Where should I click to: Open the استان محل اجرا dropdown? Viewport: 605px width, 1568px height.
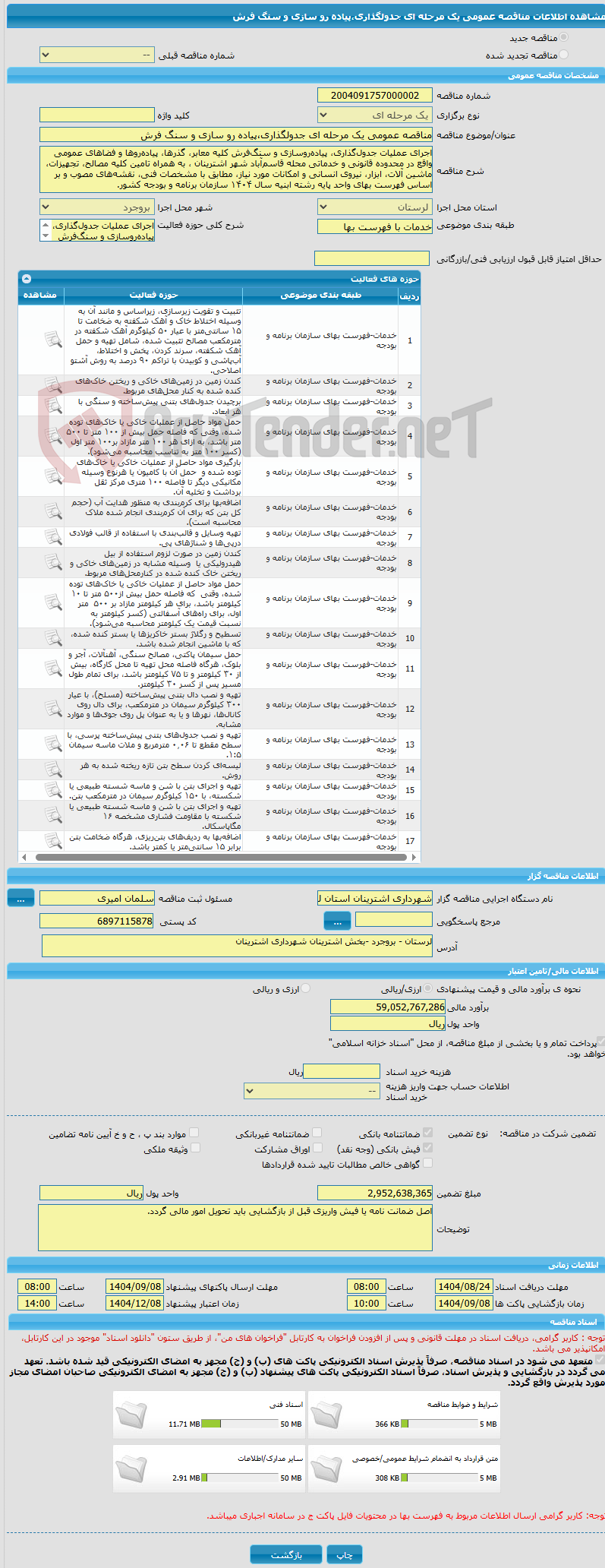click(375, 207)
